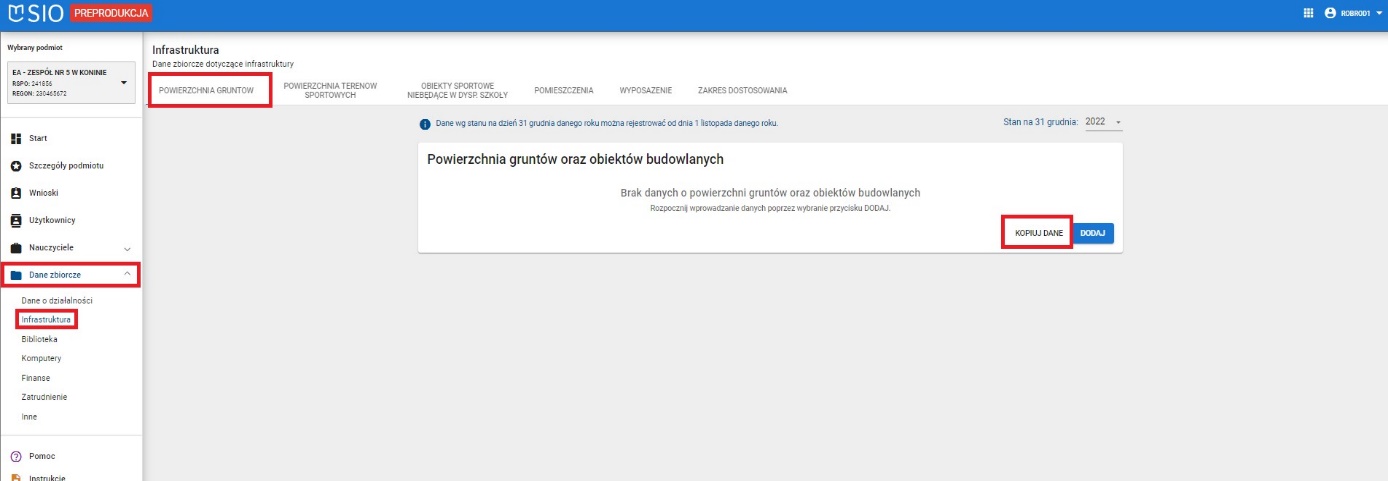This screenshot has width=1388, height=481.
Task: Open the Inne submenu item
Action: point(29,416)
